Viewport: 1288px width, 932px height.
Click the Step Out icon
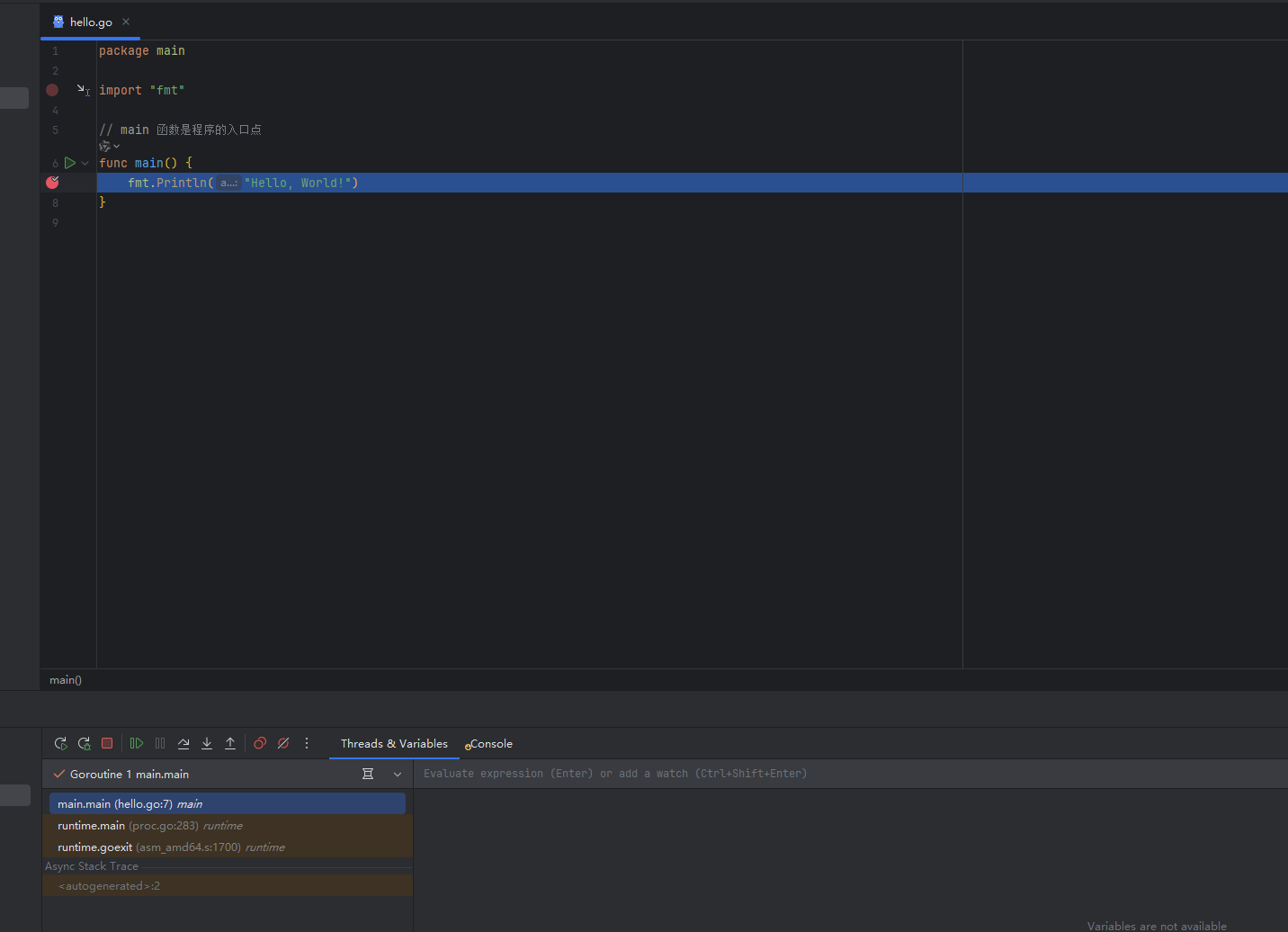point(230,743)
